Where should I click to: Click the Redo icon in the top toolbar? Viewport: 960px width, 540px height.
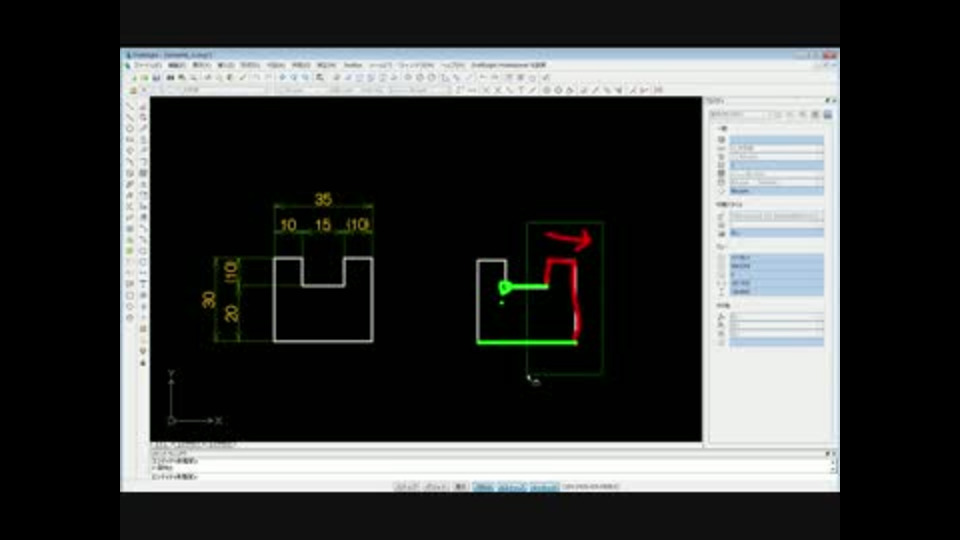[268, 78]
